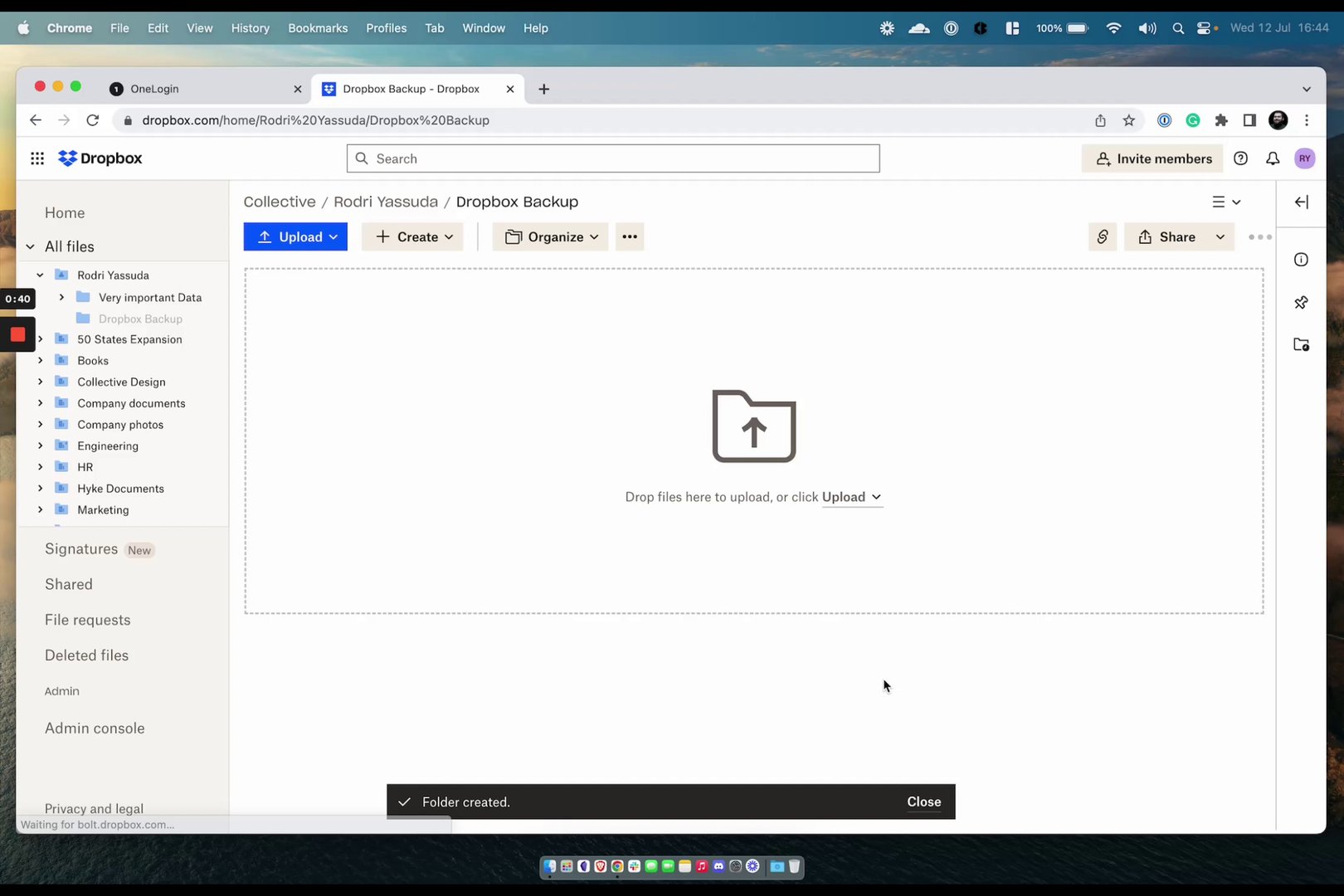Open the Organize menu
1344x896 pixels.
point(549,236)
